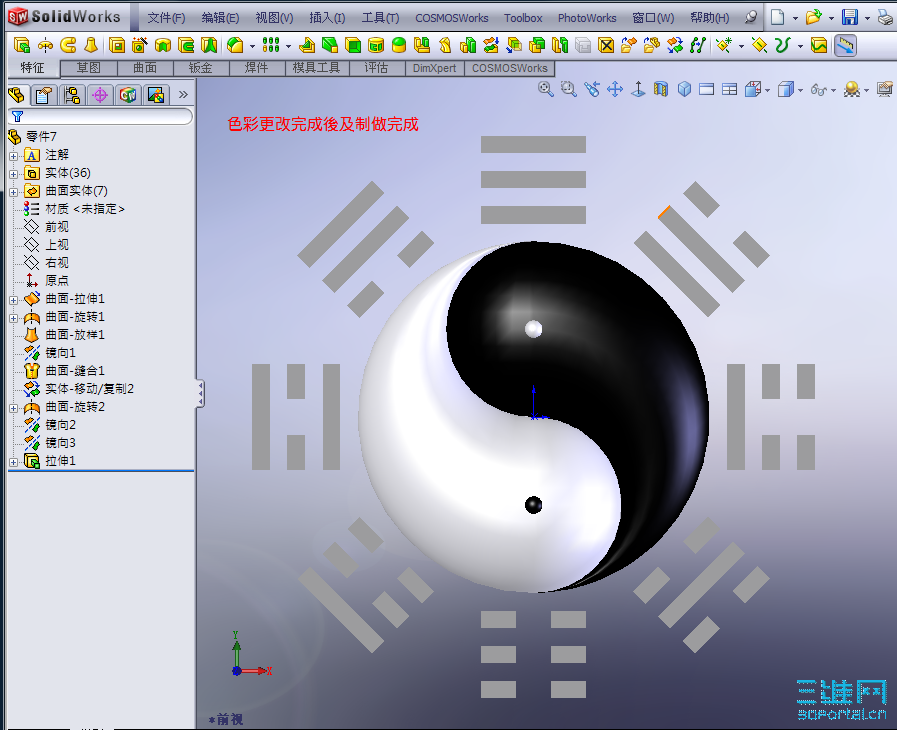Click the Open folder icon
This screenshot has width=897, height=730.
click(813, 17)
